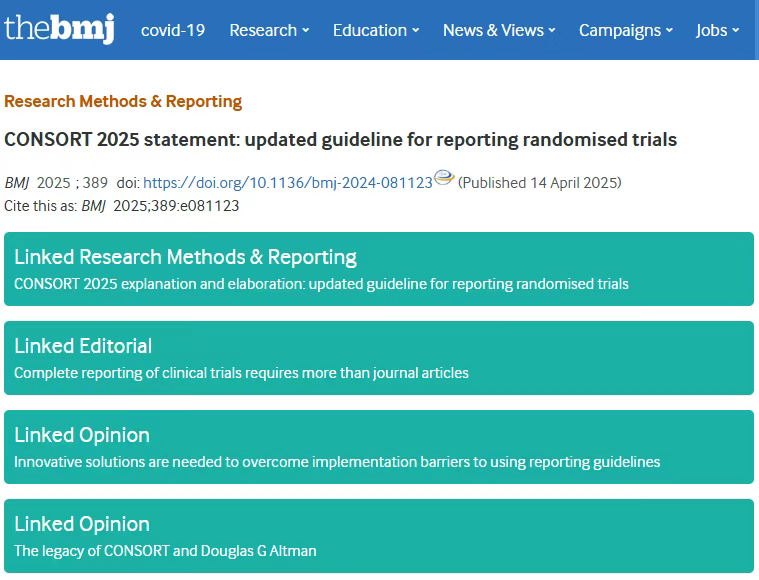The height and width of the screenshot is (580, 759).
Task: Expand the Research dropdown chevron
Action: click(x=305, y=31)
